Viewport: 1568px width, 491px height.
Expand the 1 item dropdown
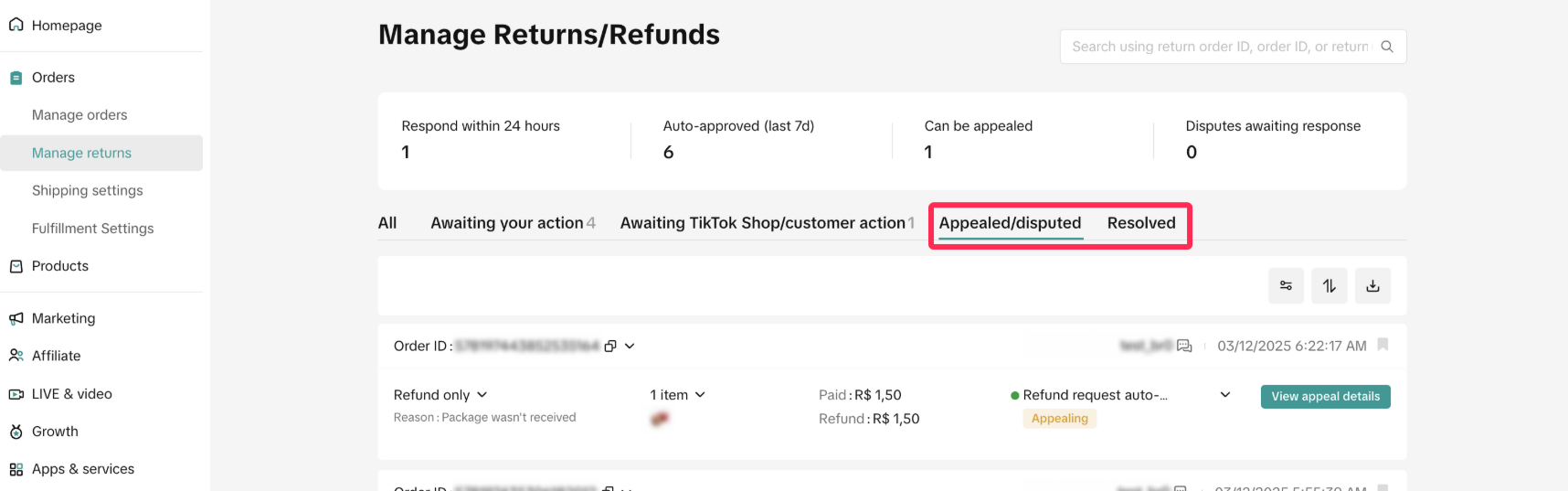(x=700, y=395)
